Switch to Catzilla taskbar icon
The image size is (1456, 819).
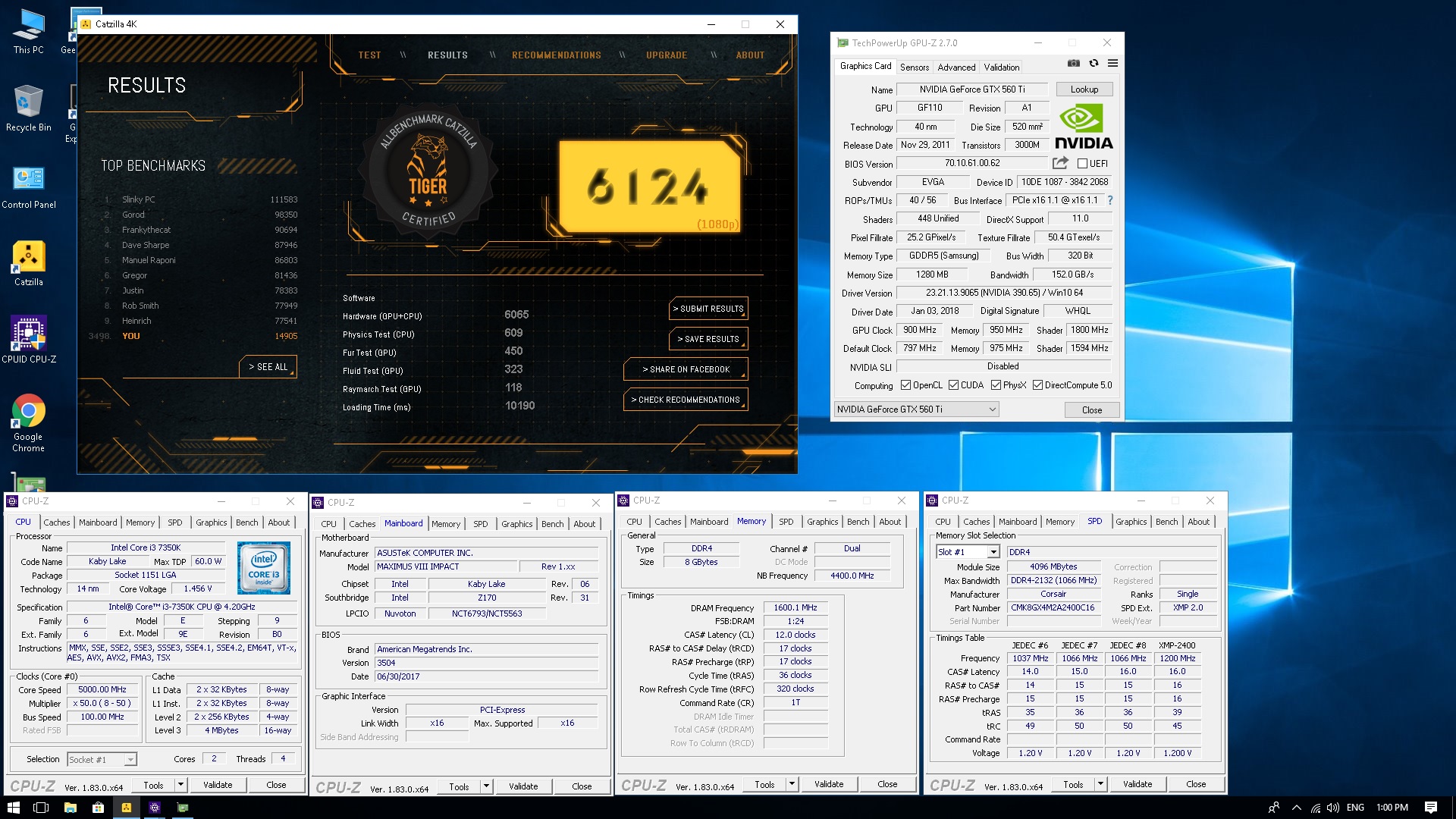point(126,808)
